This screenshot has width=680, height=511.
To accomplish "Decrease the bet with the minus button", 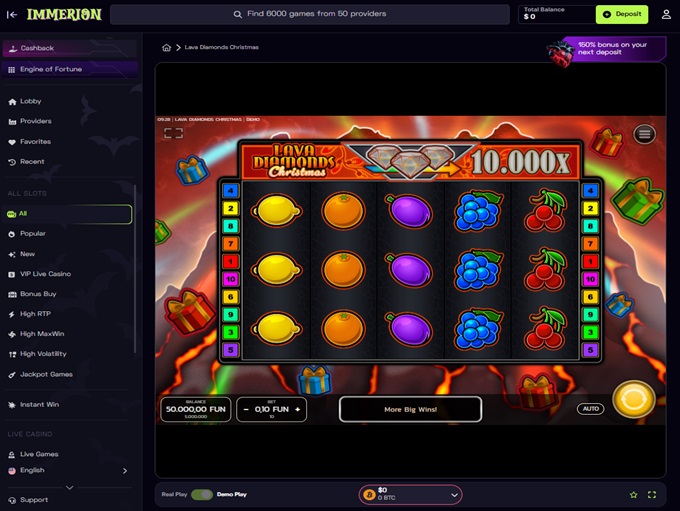I will click(246, 409).
